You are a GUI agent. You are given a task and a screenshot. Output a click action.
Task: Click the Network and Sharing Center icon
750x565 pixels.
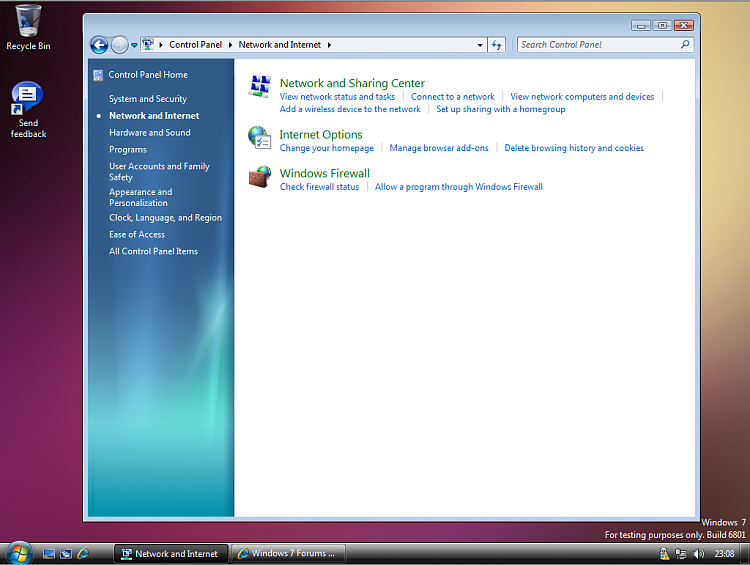click(x=260, y=87)
